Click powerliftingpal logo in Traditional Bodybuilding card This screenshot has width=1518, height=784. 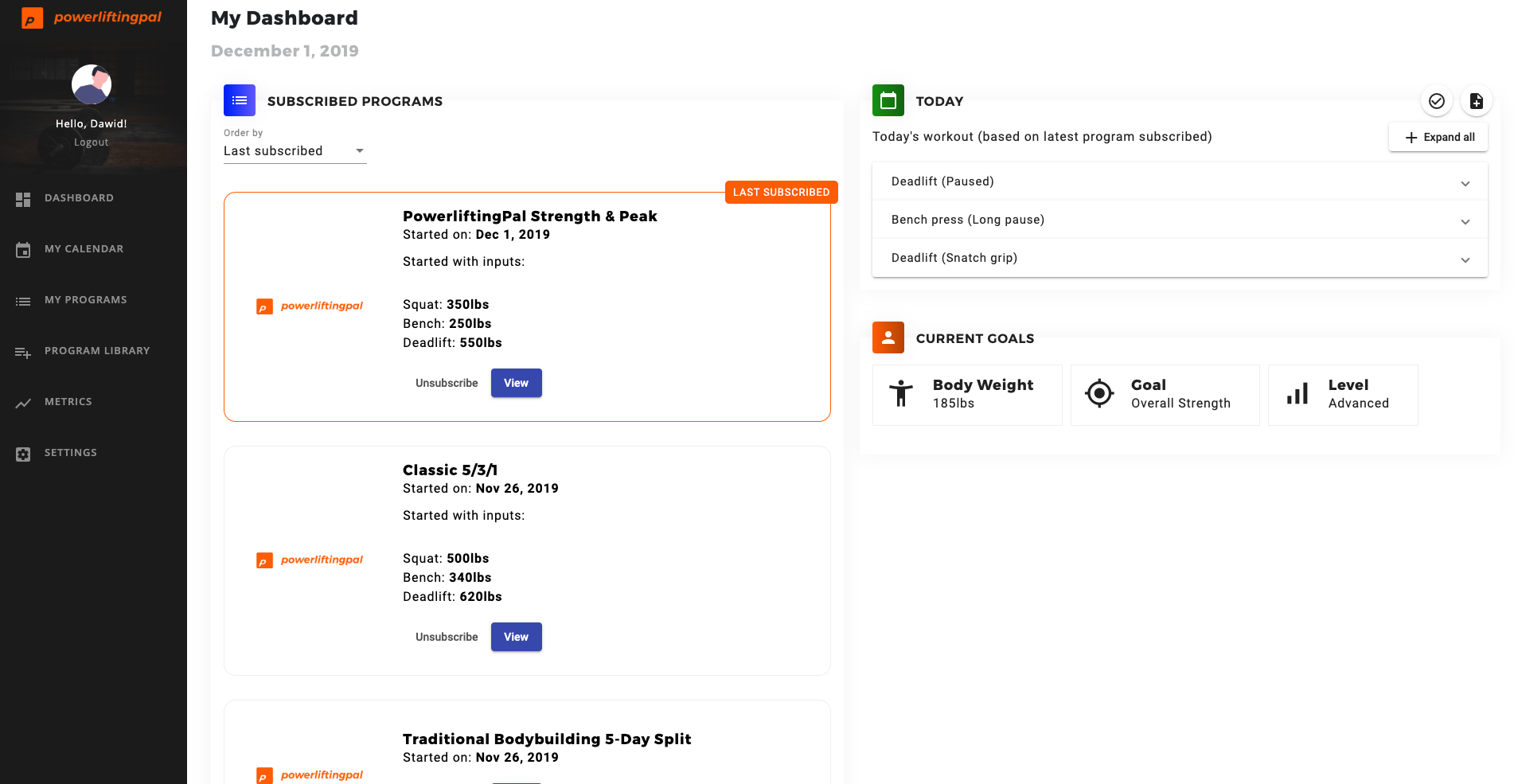coord(310,775)
